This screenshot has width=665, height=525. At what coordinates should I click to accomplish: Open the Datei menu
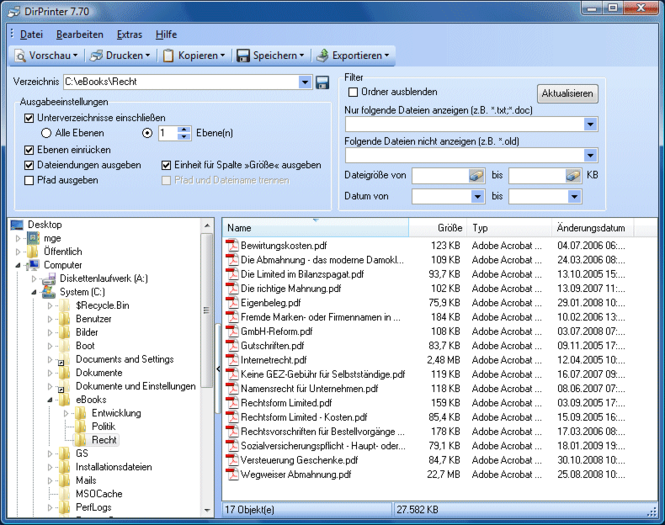[x=31, y=35]
